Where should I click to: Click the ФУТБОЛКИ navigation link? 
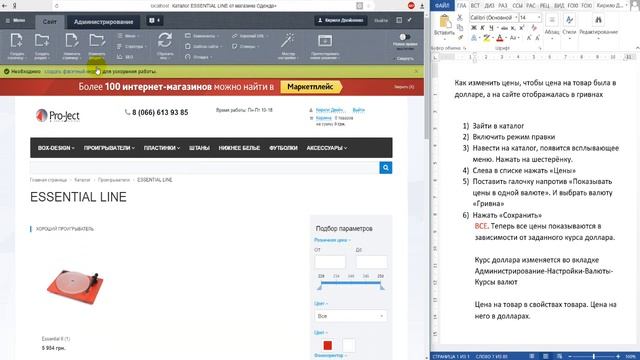click(283, 148)
